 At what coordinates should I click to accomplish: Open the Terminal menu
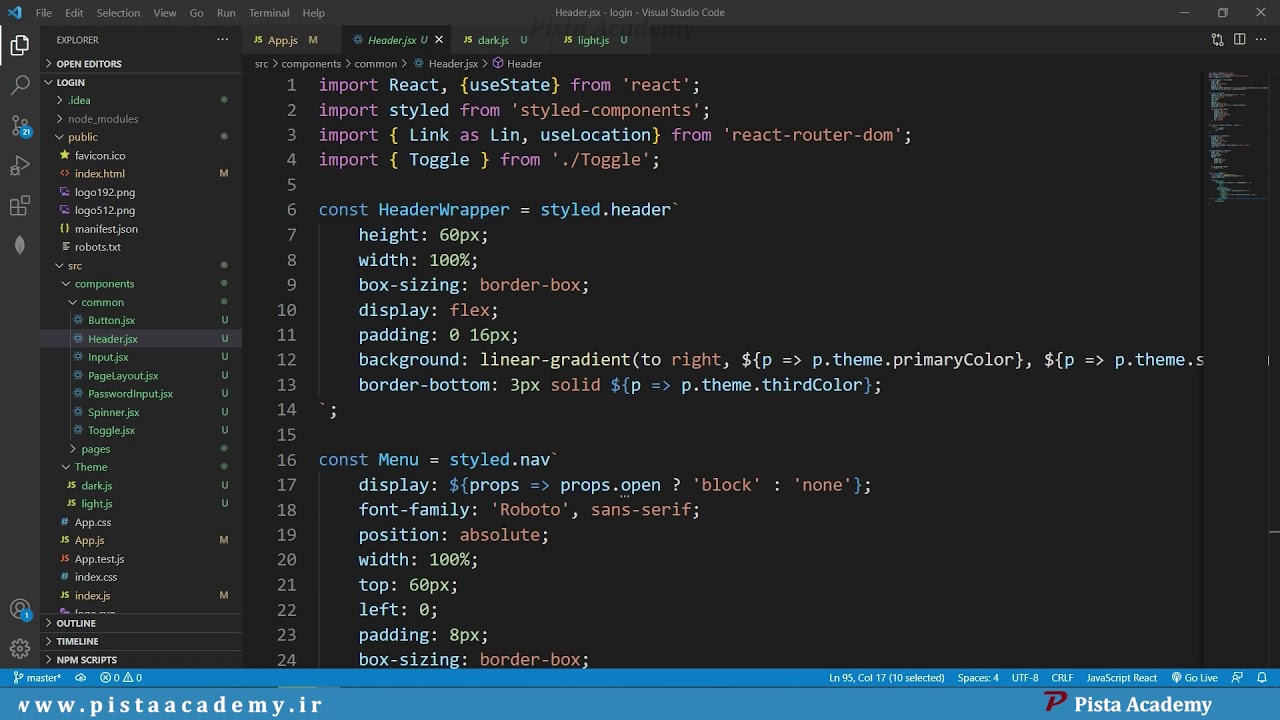[269, 13]
